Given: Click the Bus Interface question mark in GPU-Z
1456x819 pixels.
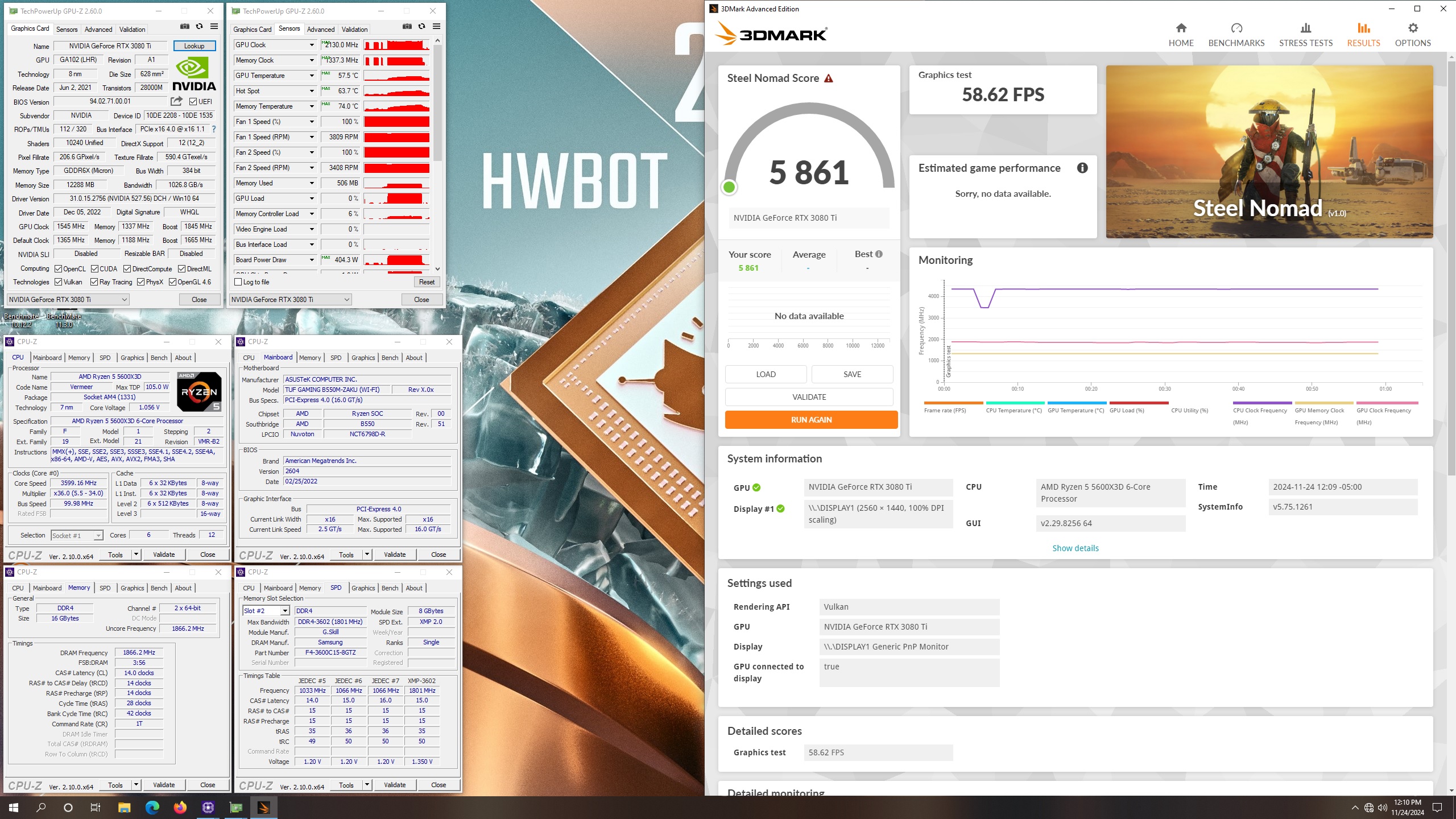Looking at the screenshot, I should coord(214,129).
